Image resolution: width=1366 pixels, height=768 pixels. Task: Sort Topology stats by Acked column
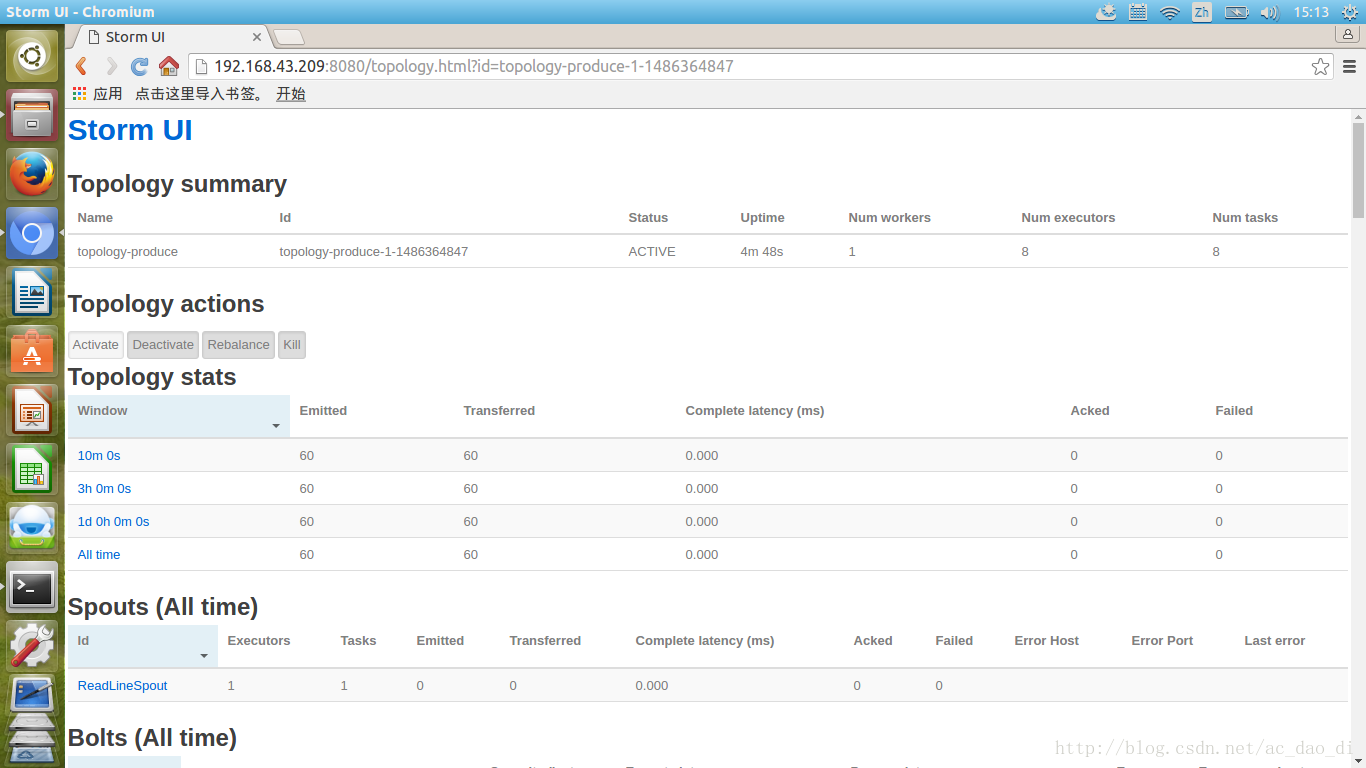click(x=1090, y=410)
